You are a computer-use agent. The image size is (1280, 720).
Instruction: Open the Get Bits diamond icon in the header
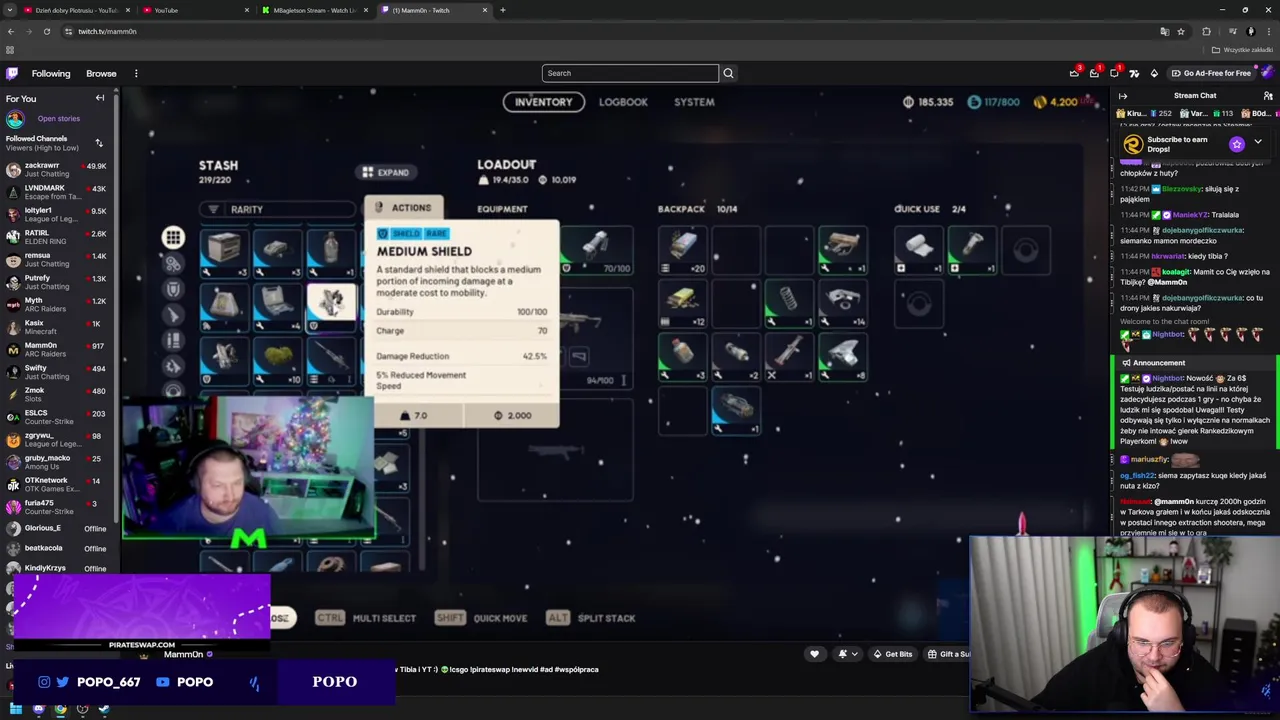point(1154,73)
